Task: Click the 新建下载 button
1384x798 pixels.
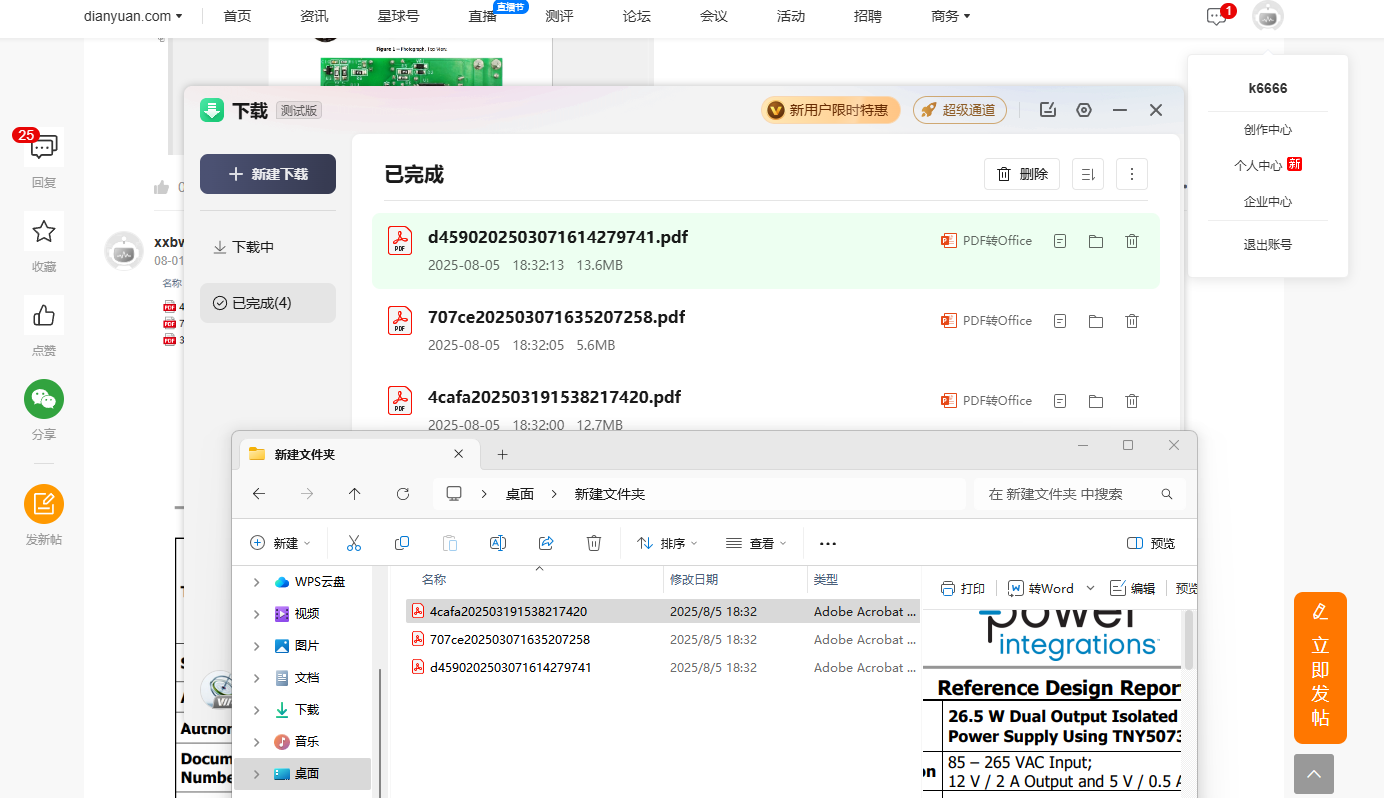Action: tap(268, 174)
